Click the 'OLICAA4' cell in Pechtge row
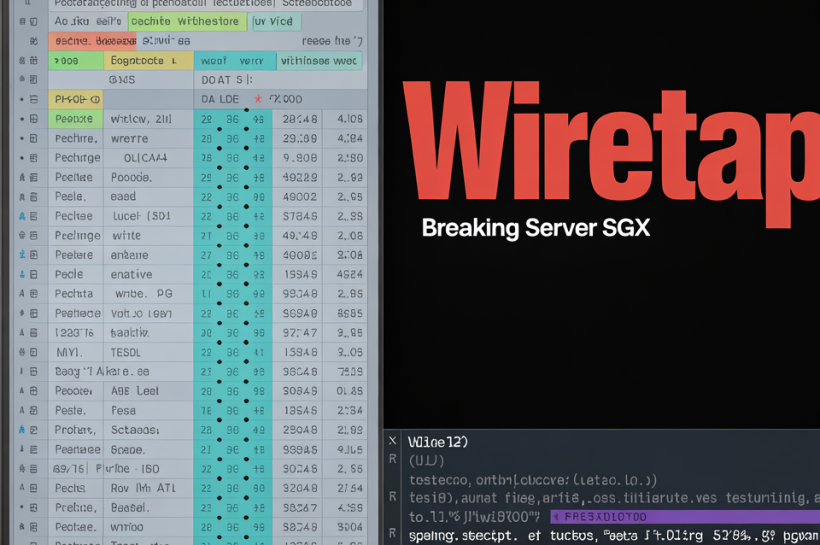Screen dimensions: 820x545 (x=145, y=158)
